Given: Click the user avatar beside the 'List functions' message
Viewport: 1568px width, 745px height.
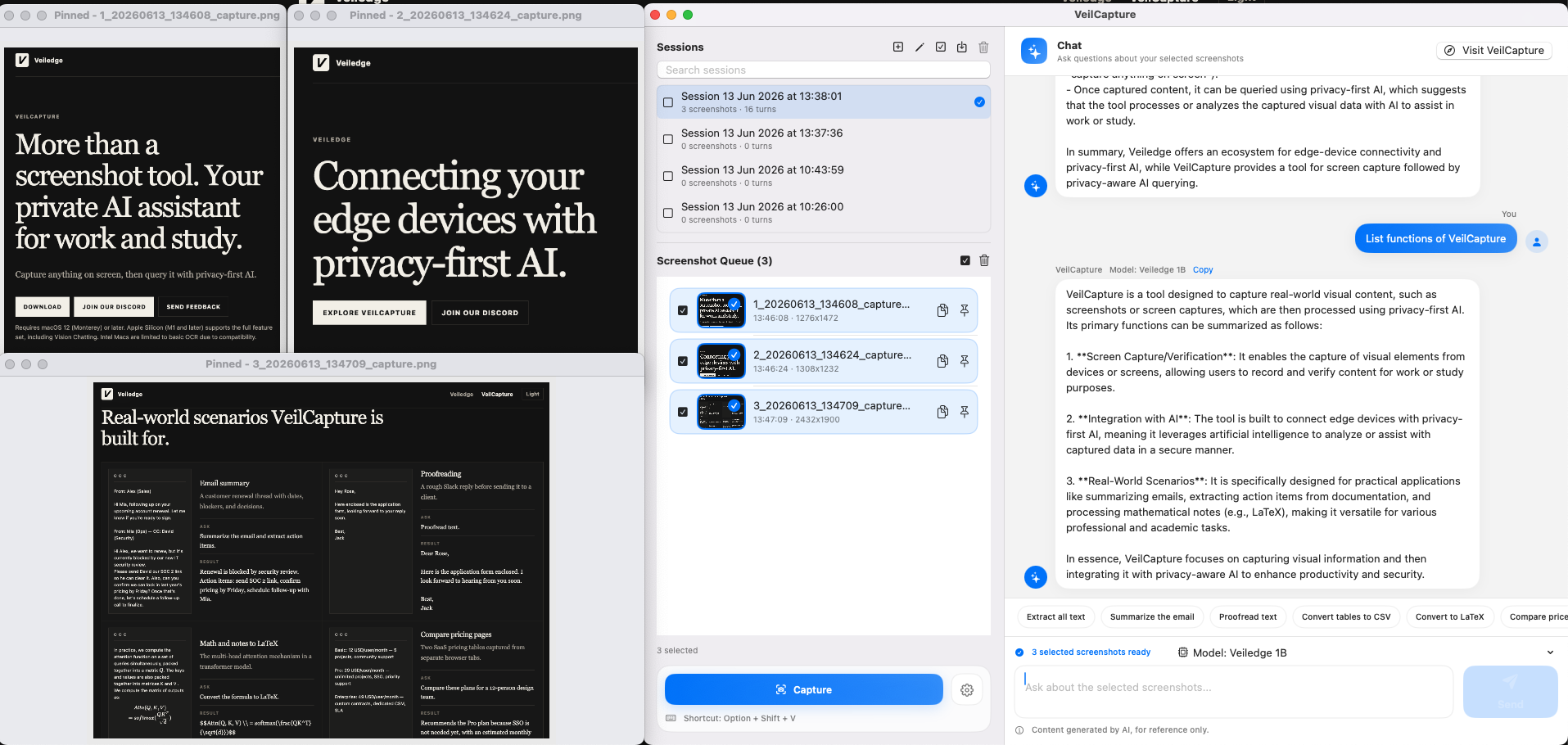Looking at the screenshot, I should tap(1537, 242).
